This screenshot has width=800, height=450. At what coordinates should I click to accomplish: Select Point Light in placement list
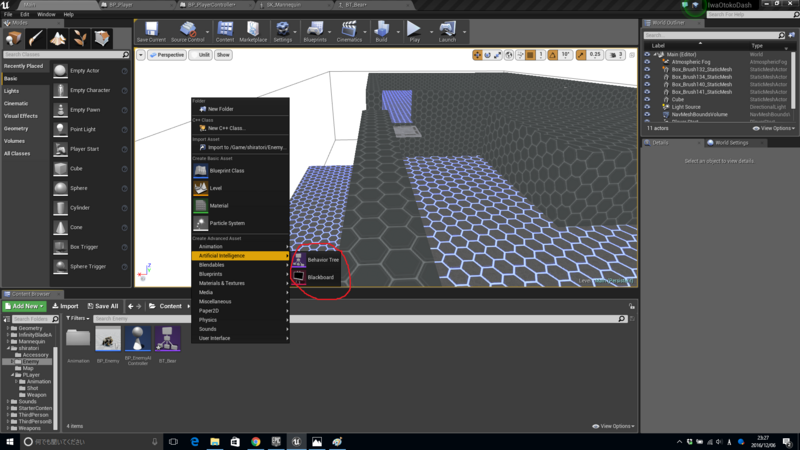coord(91,130)
